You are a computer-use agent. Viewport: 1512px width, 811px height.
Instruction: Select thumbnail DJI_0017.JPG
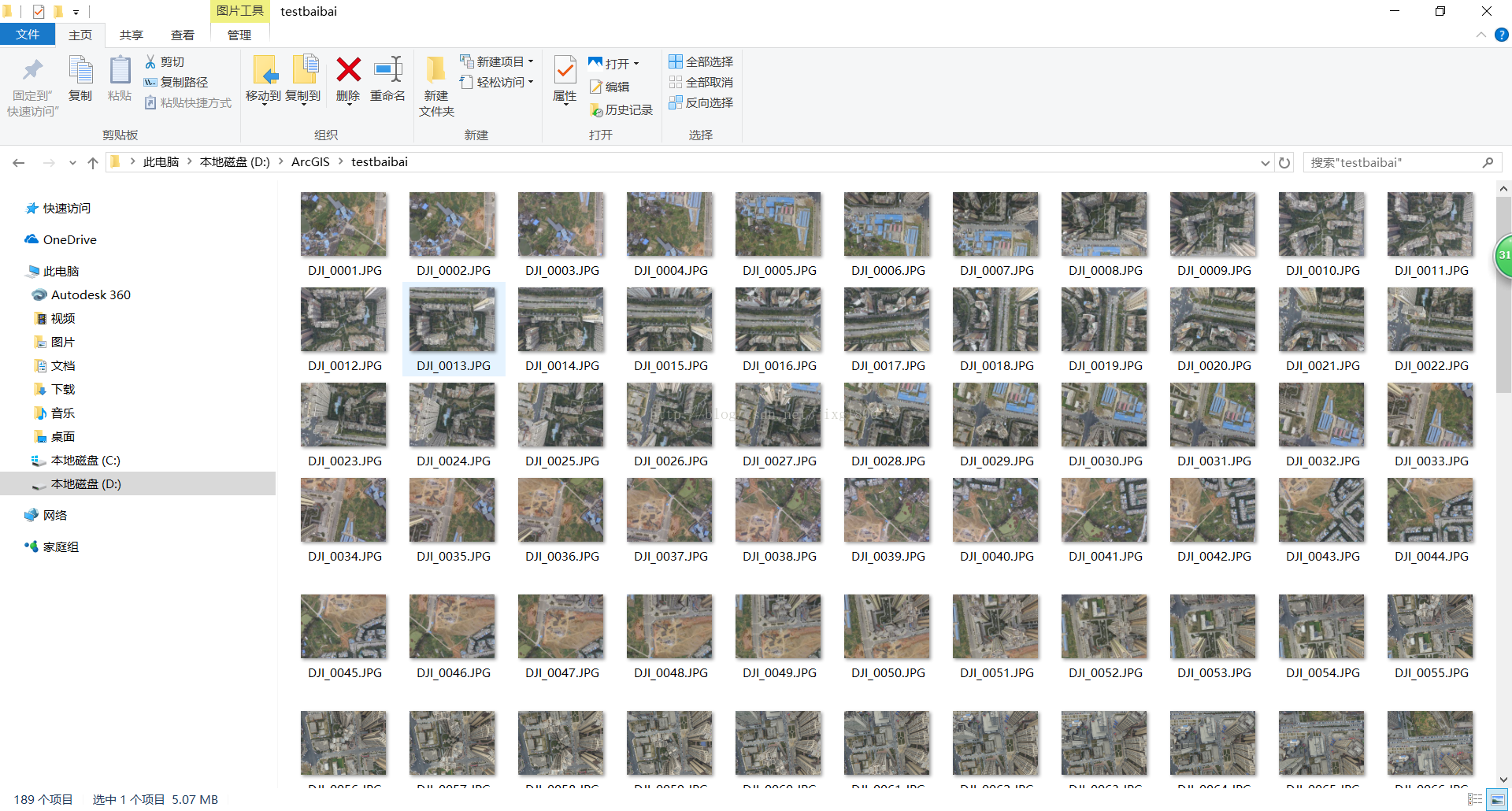[888, 330]
